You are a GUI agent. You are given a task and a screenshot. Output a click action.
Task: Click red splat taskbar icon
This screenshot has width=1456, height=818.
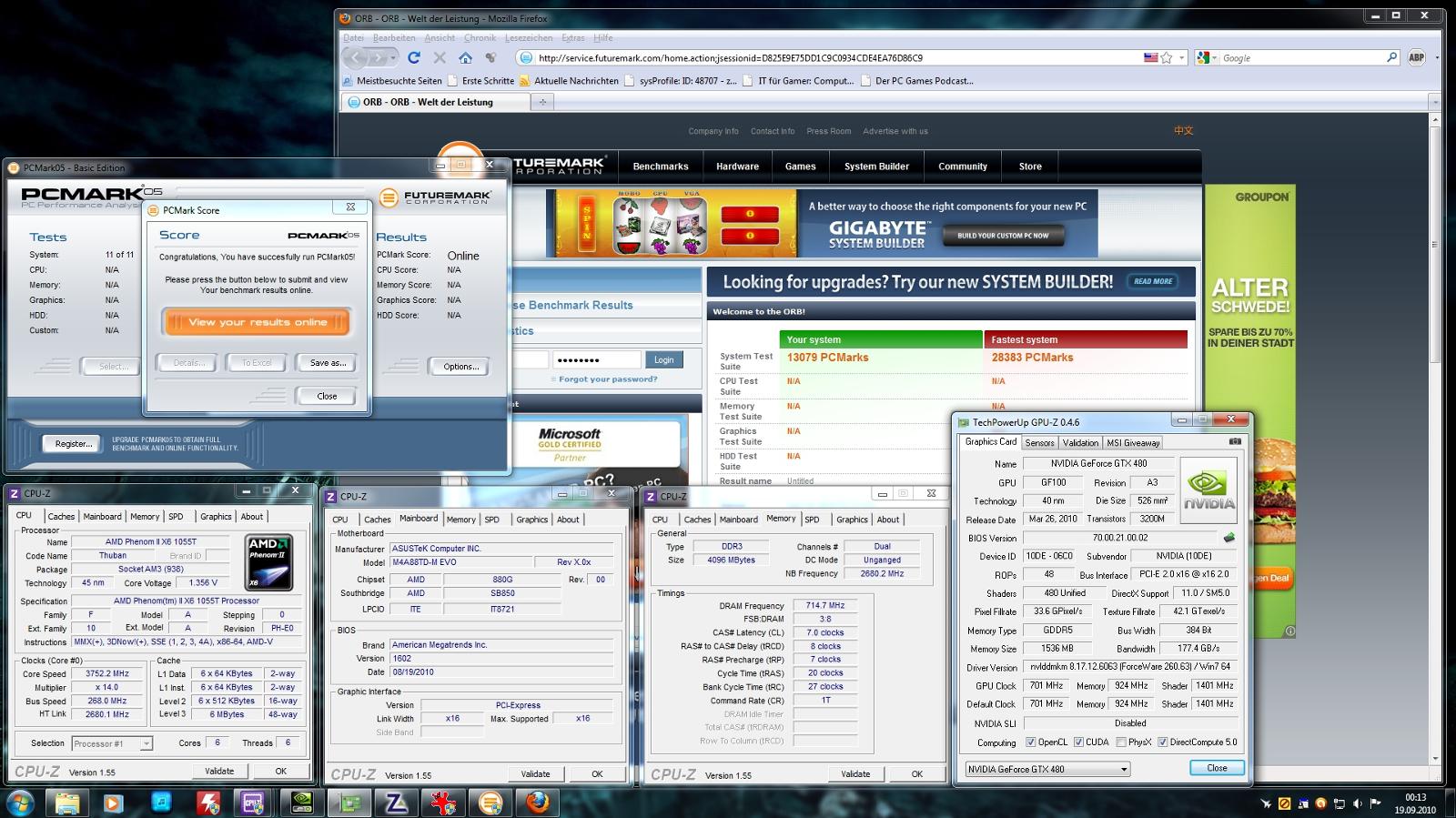[443, 803]
